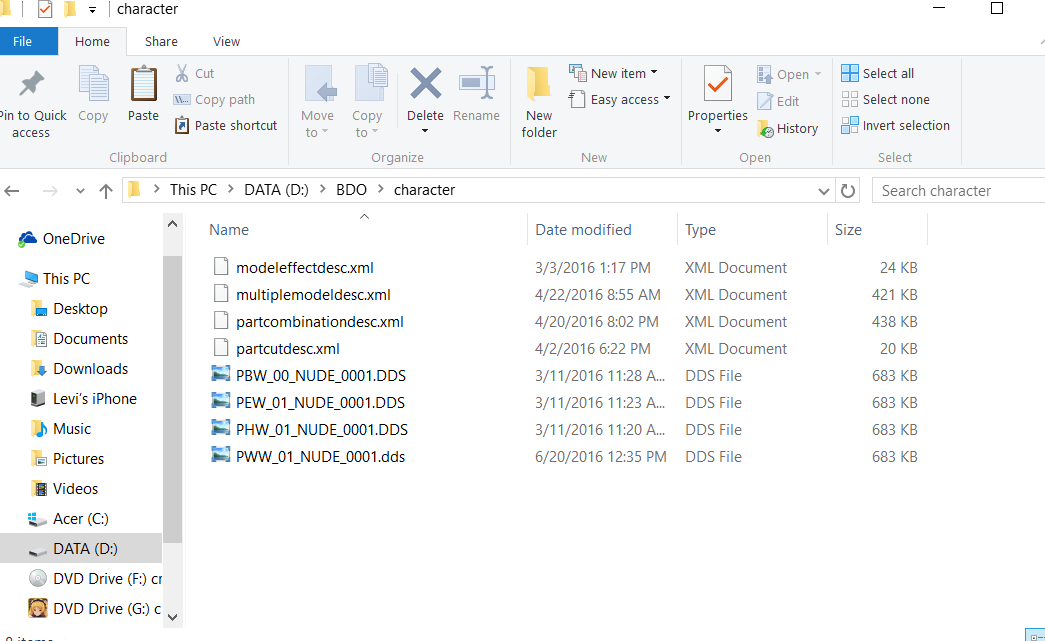
Task: Click the Up arrow navigation icon
Action: point(106,191)
